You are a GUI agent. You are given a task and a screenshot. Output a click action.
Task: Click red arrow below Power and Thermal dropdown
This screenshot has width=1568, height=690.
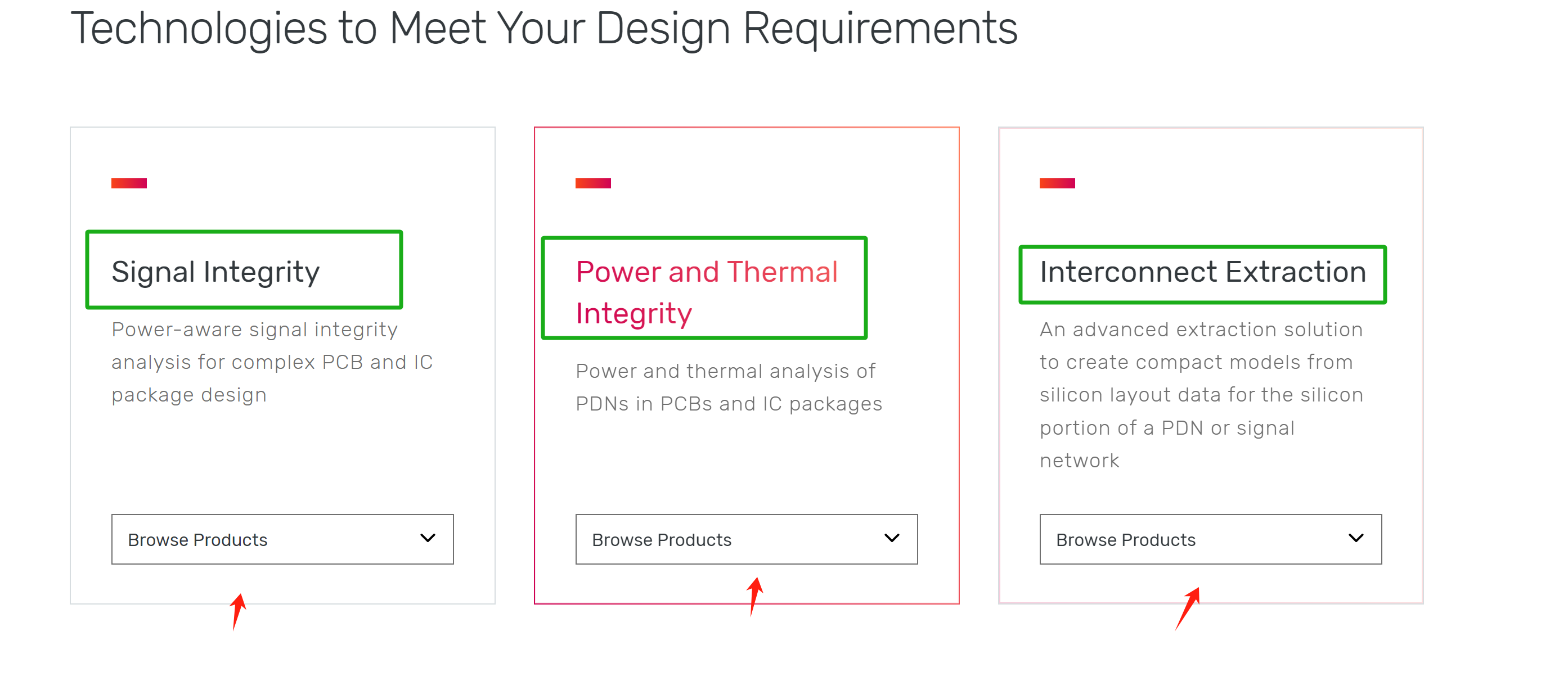[x=755, y=595]
